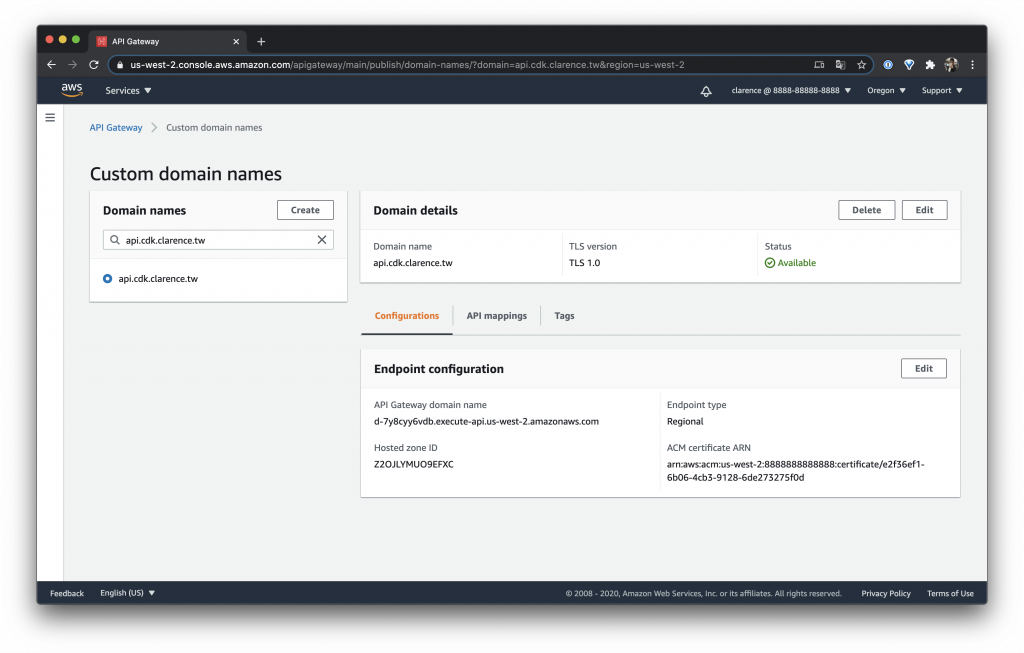Reload the page with refresh icon

tap(93, 65)
